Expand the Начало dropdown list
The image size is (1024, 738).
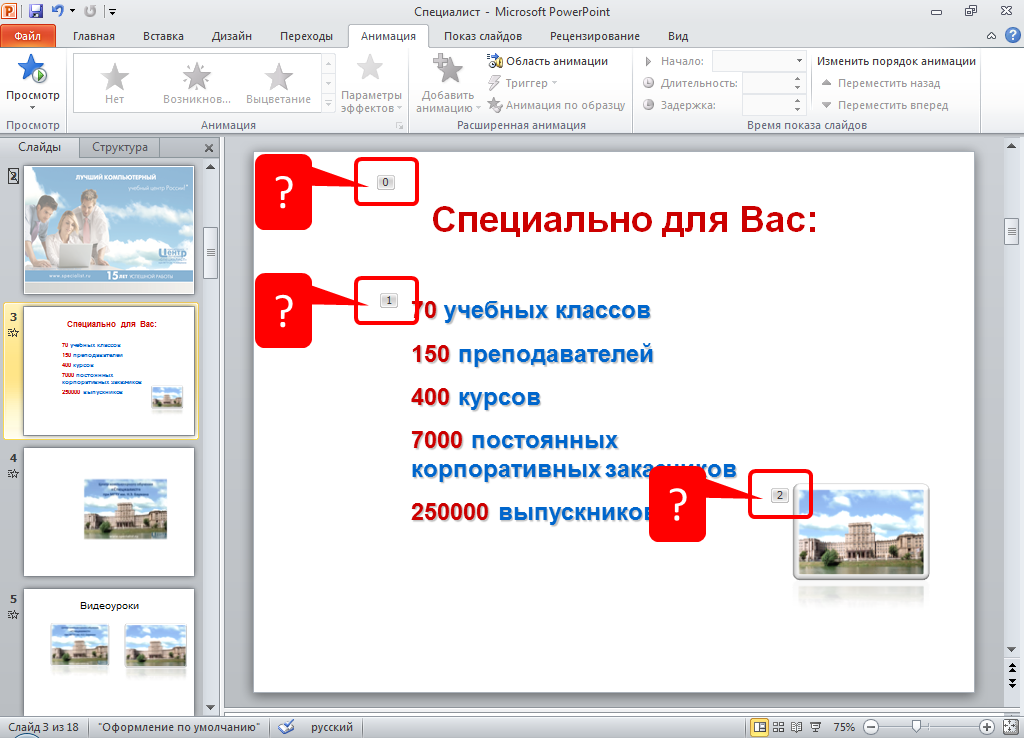(799, 61)
